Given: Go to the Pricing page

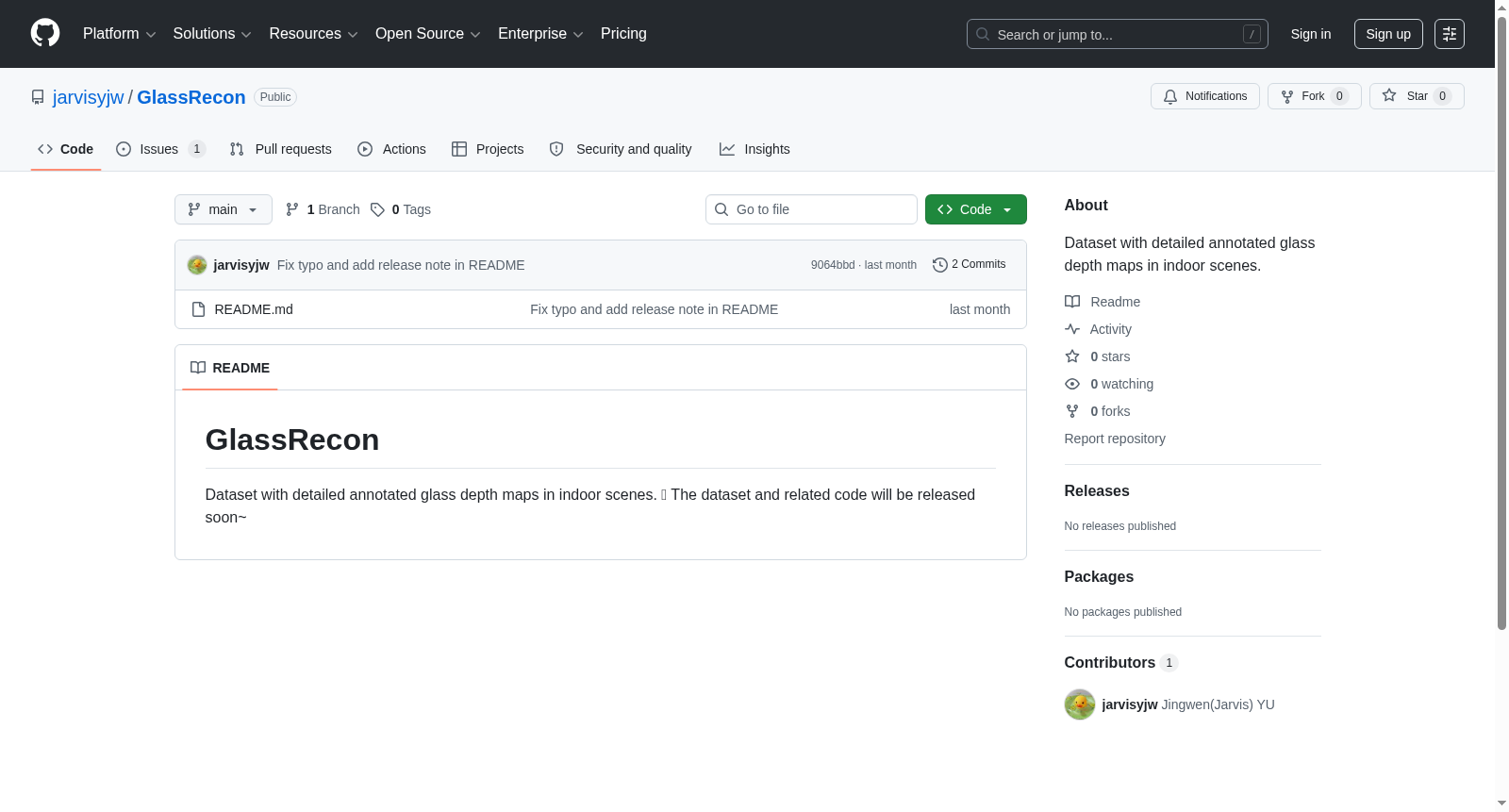Looking at the screenshot, I should pyautogui.click(x=623, y=34).
